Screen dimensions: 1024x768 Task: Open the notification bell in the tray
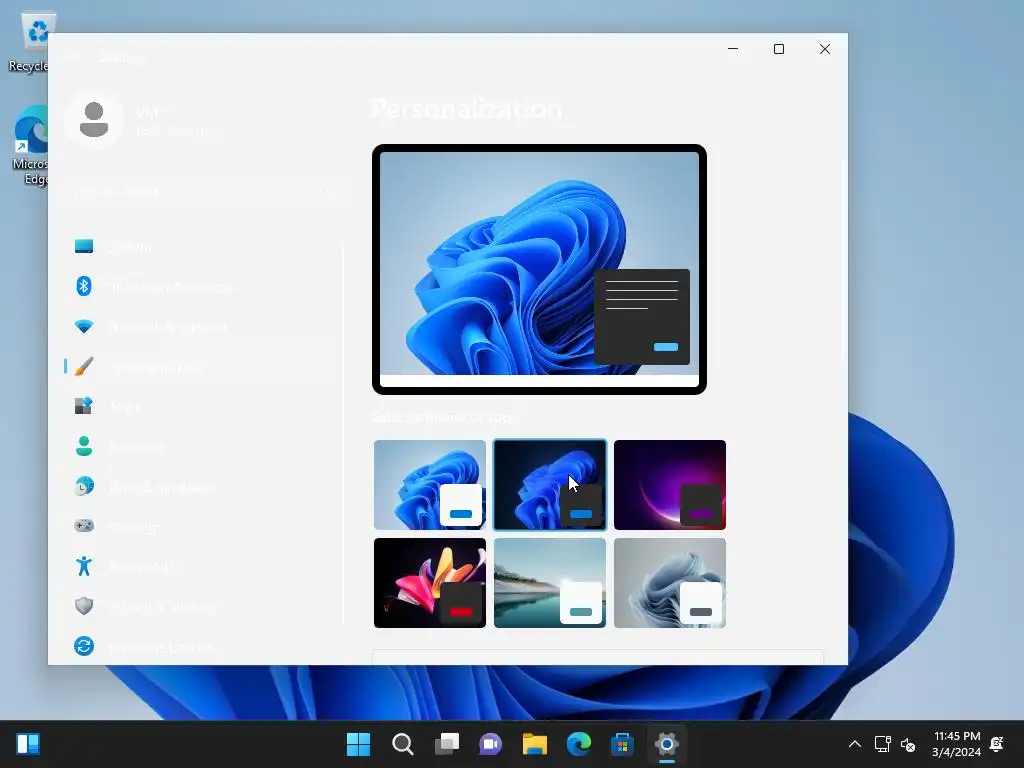(997, 744)
